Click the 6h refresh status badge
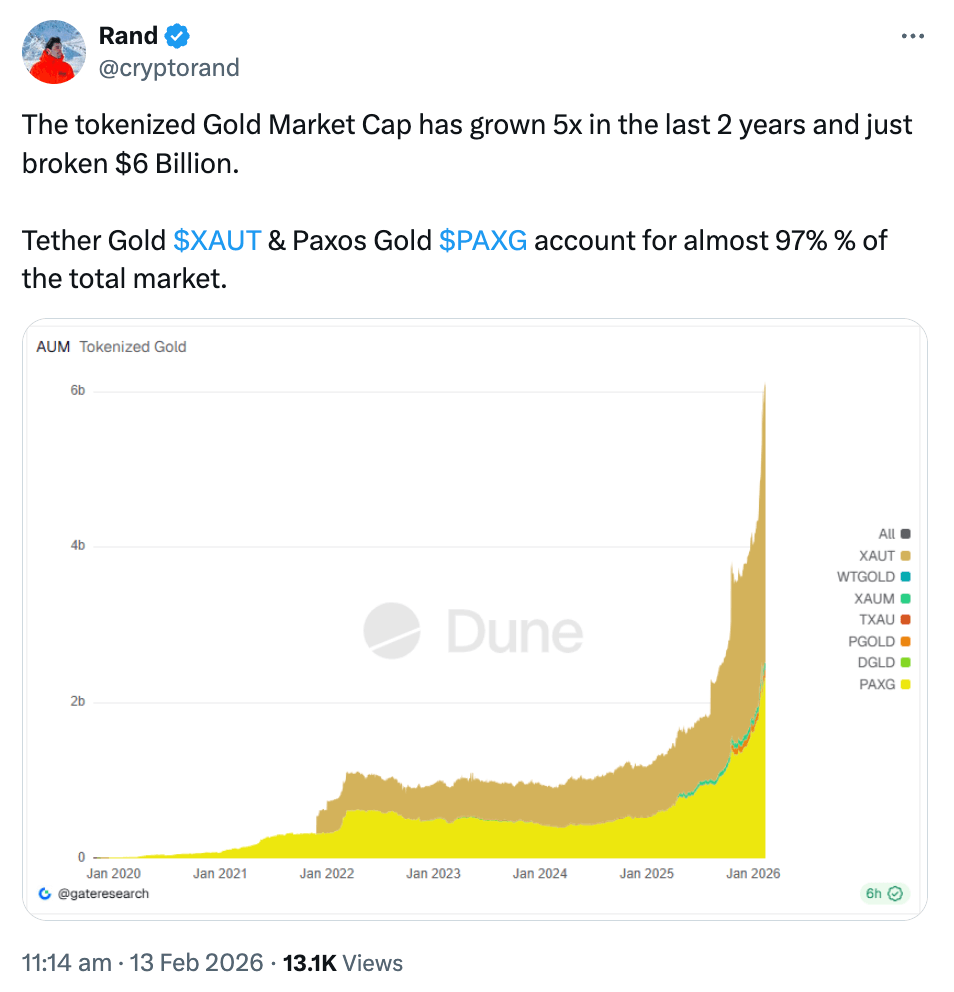The height and width of the screenshot is (992, 954). [882, 893]
